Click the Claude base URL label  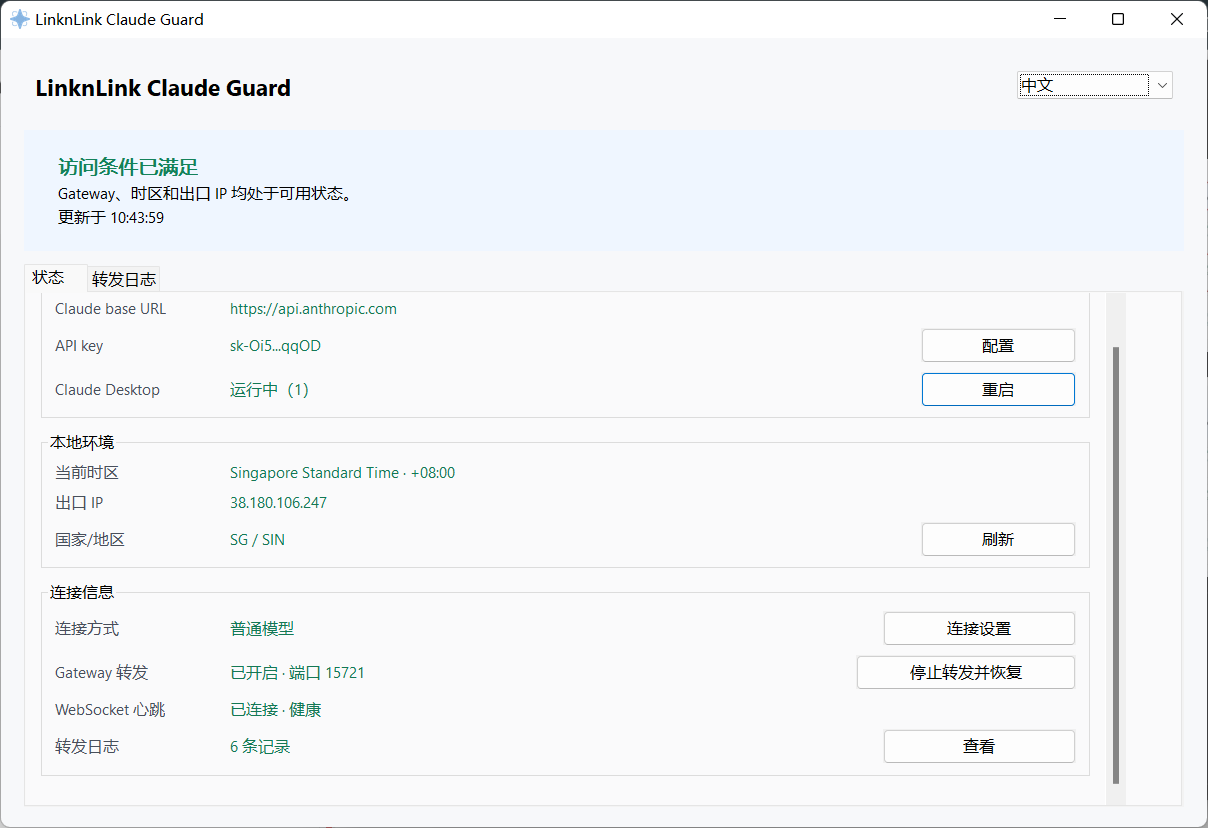tap(111, 309)
